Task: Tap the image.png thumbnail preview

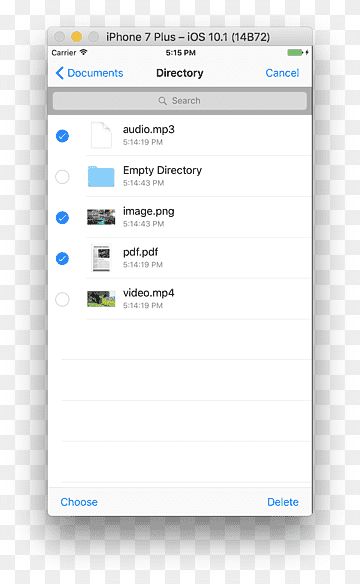Action: [x=101, y=217]
